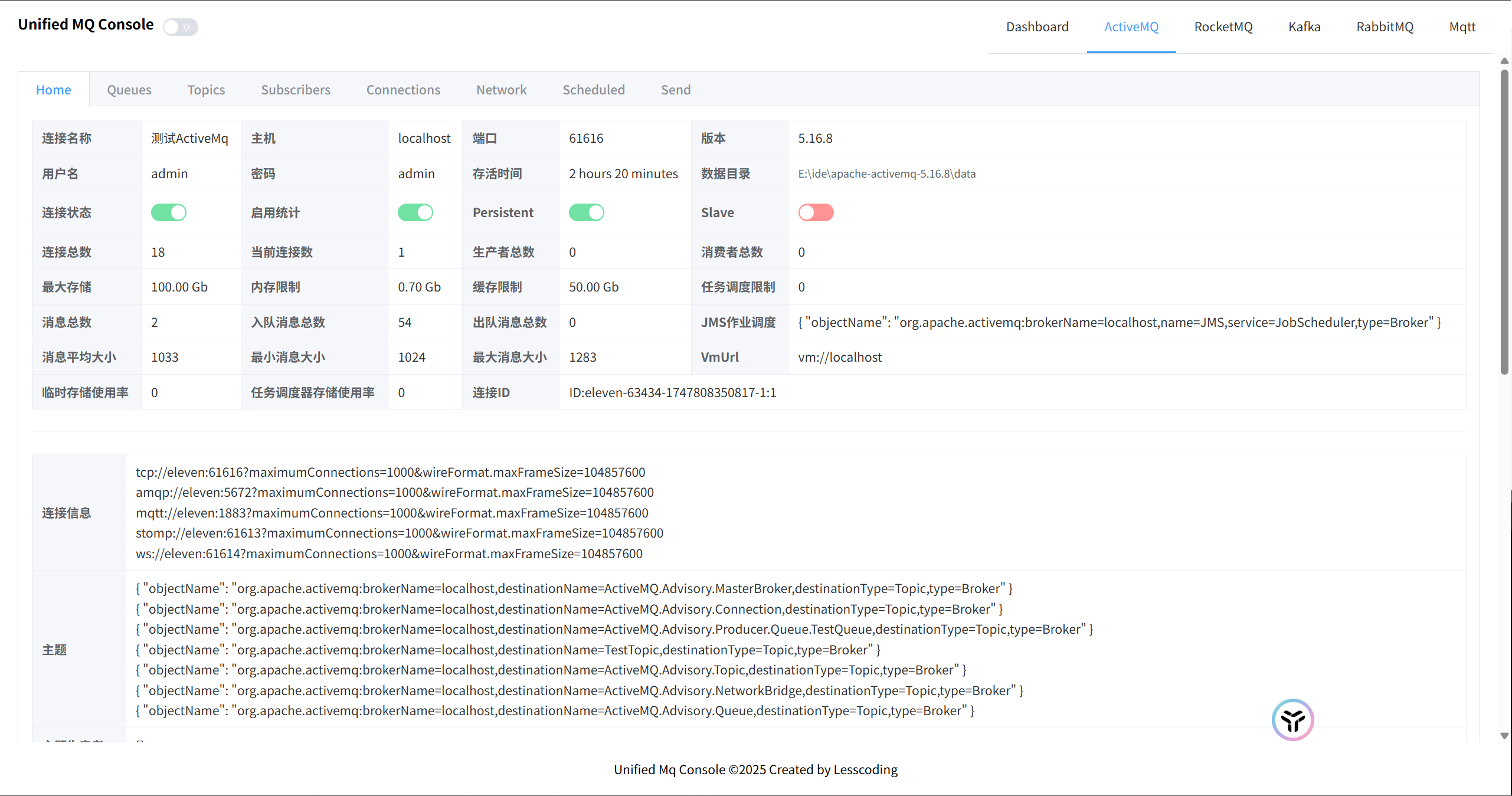1512x796 pixels.
Task: Switch to the RocketMQ section
Action: click(x=1223, y=27)
